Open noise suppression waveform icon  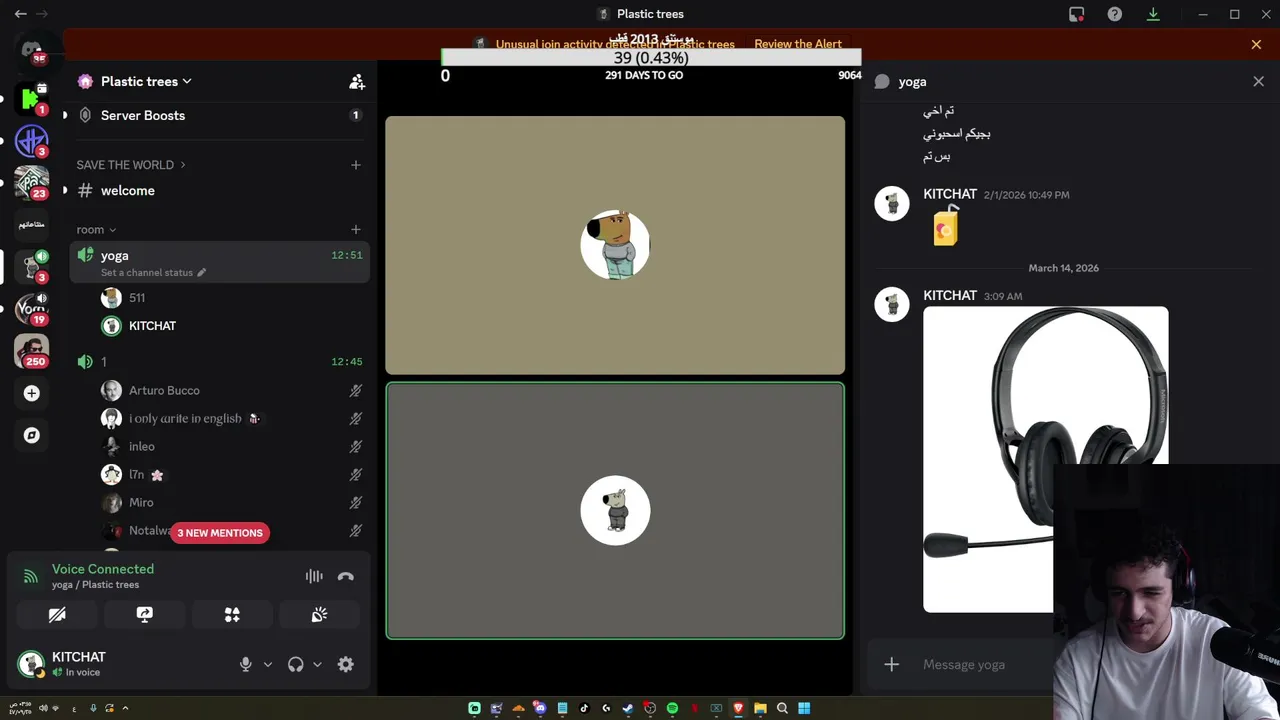tap(314, 576)
